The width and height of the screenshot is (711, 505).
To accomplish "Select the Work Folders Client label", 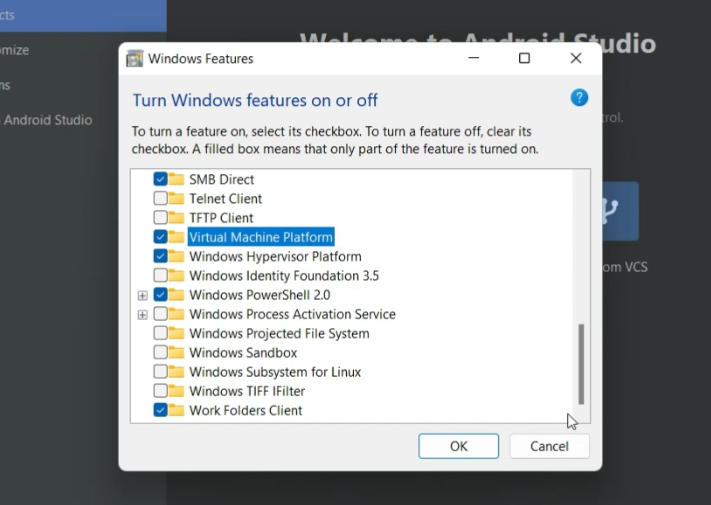I will pyautogui.click(x=245, y=410).
